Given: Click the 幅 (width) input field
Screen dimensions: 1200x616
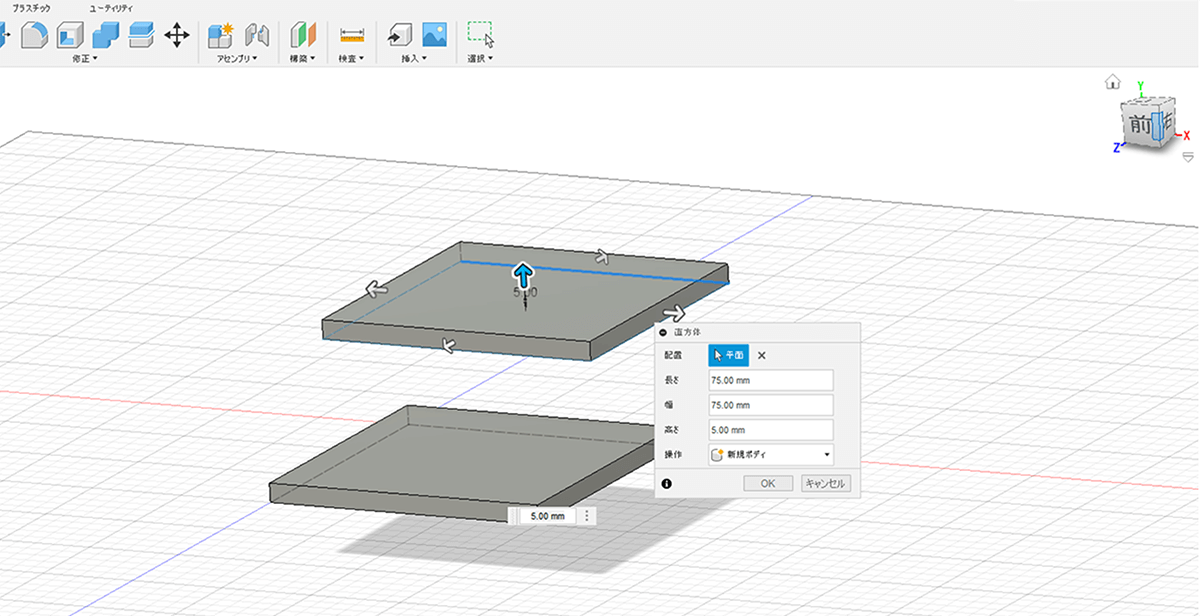Looking at the screenshot, I should point(771,405).
